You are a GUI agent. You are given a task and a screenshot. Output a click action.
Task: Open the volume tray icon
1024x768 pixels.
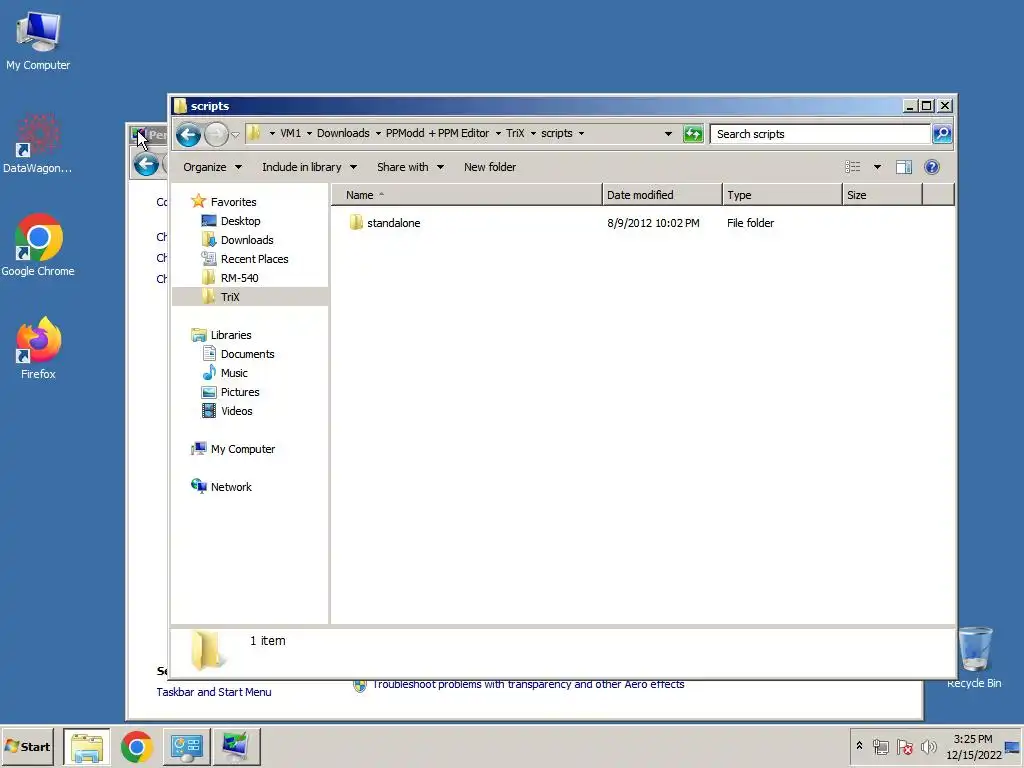tap(928, 746)
